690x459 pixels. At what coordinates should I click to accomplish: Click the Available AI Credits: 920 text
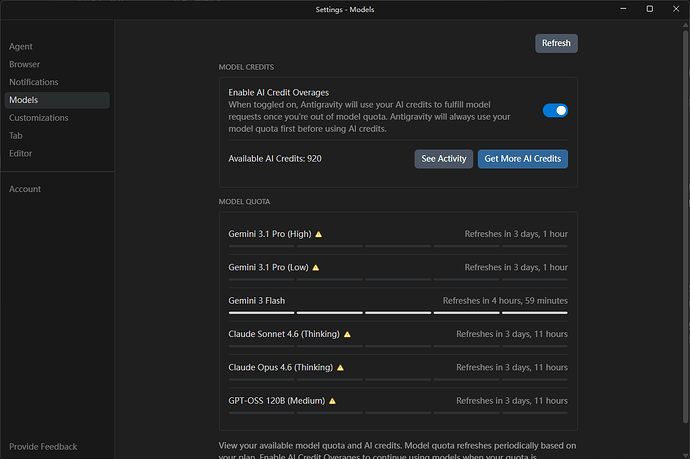point(275,159)
